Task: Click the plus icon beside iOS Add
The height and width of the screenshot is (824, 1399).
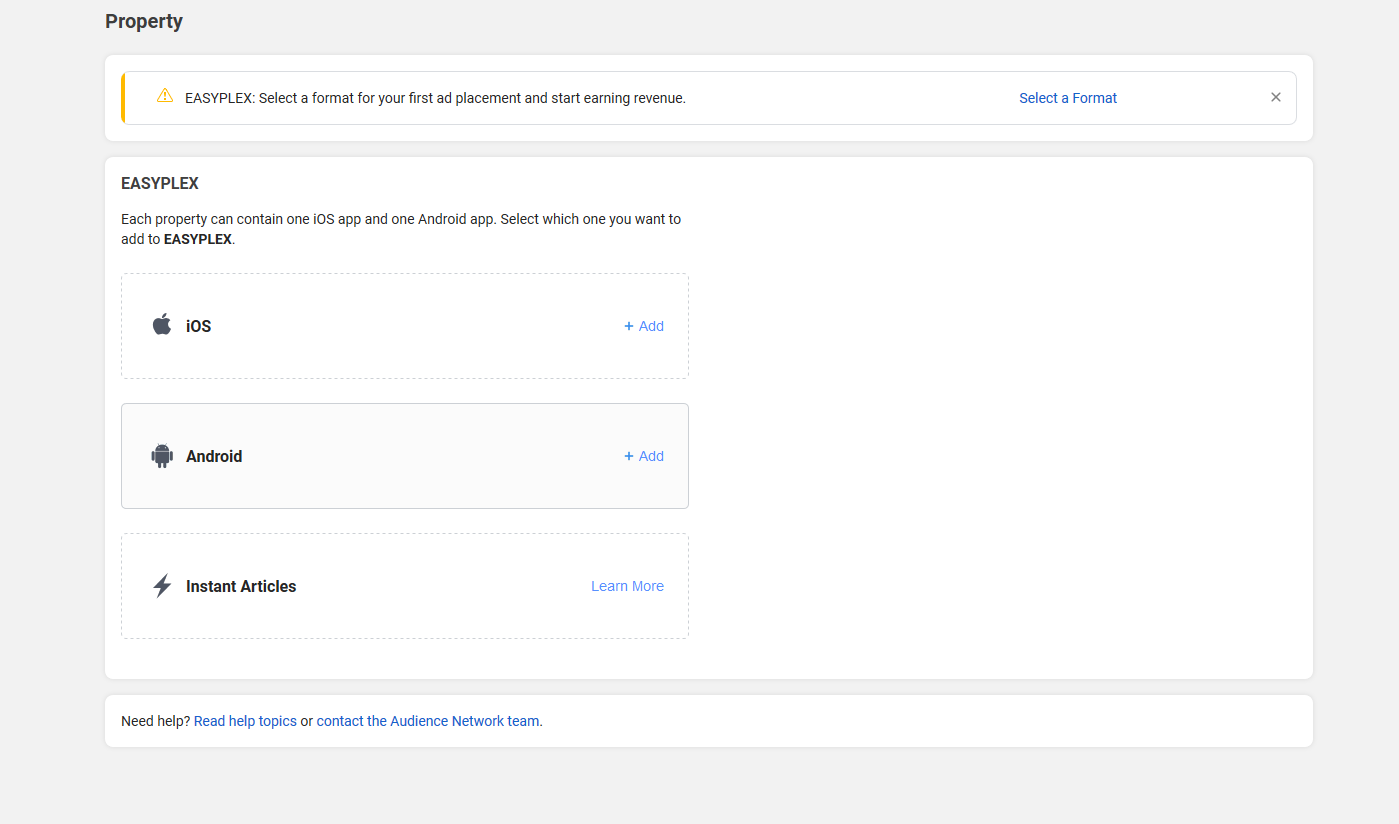Action: 629,325
